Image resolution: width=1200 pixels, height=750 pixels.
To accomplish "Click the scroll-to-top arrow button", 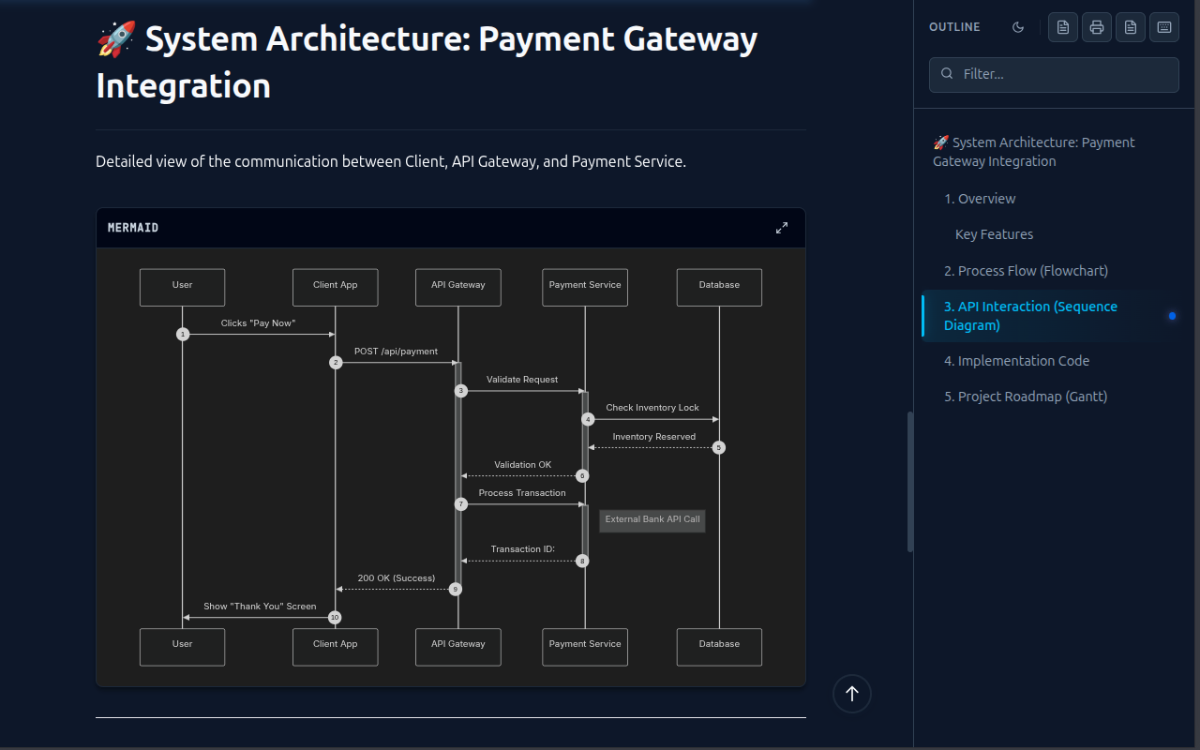I will [852, 693].
